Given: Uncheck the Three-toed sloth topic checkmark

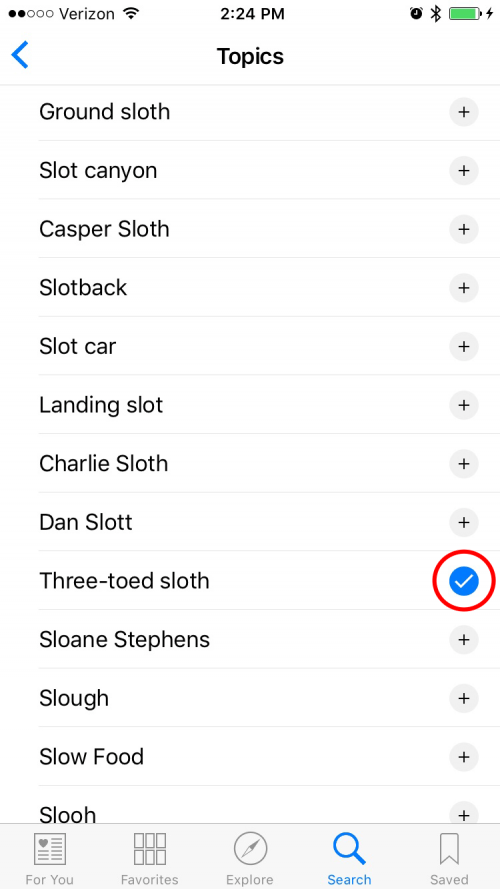Looking at the screenshot, I should [x=464, y=581].
